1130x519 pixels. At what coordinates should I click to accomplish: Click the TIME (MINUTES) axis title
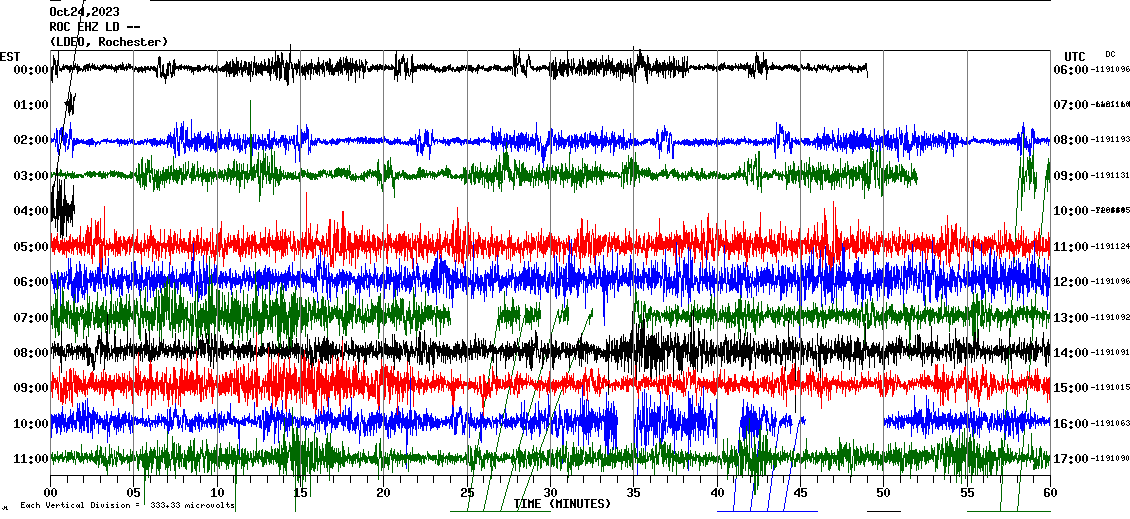(x=562, y=504)
